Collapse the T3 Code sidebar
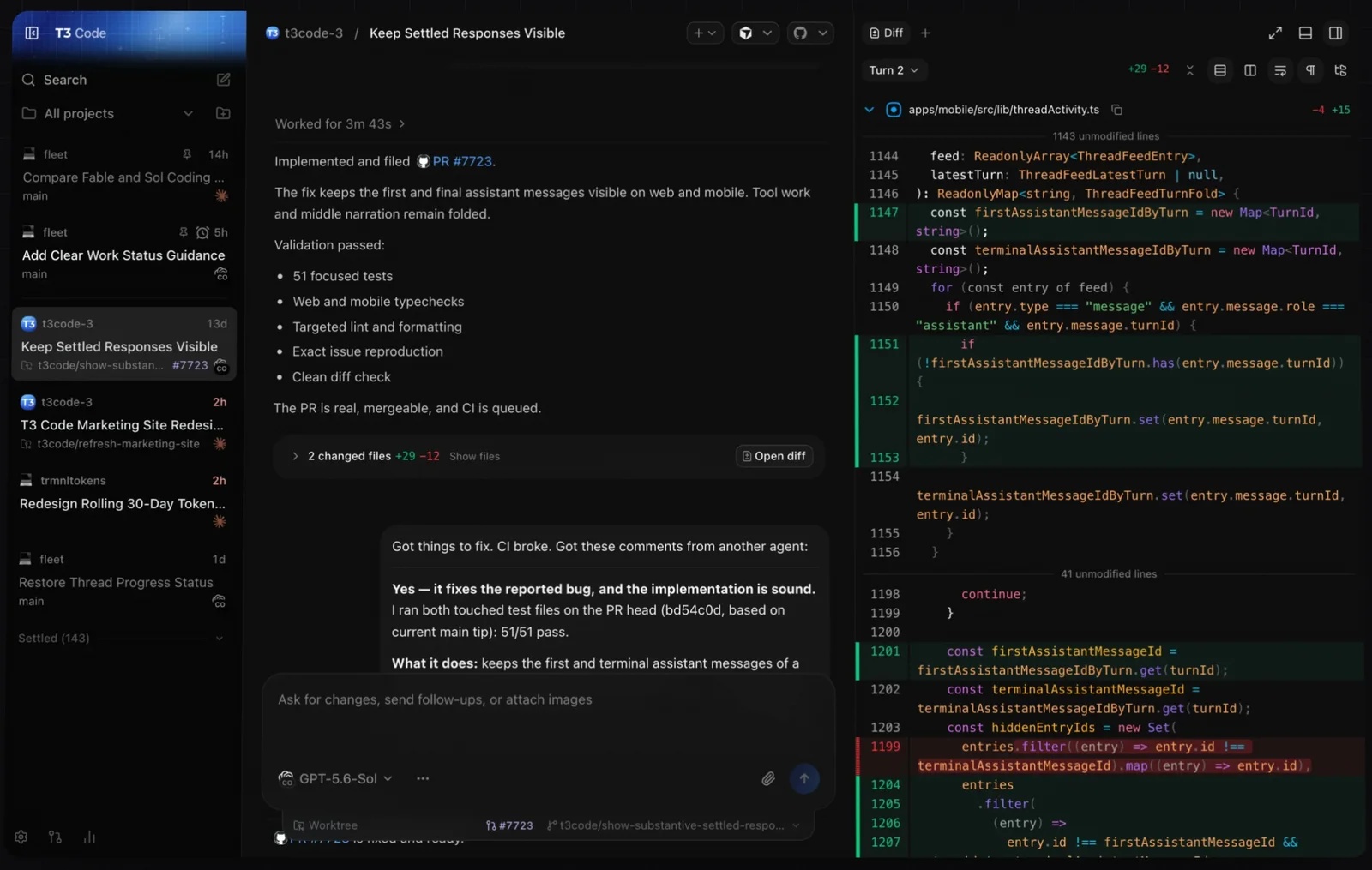The image size is (1372, 870). click(x=32, y=33)
